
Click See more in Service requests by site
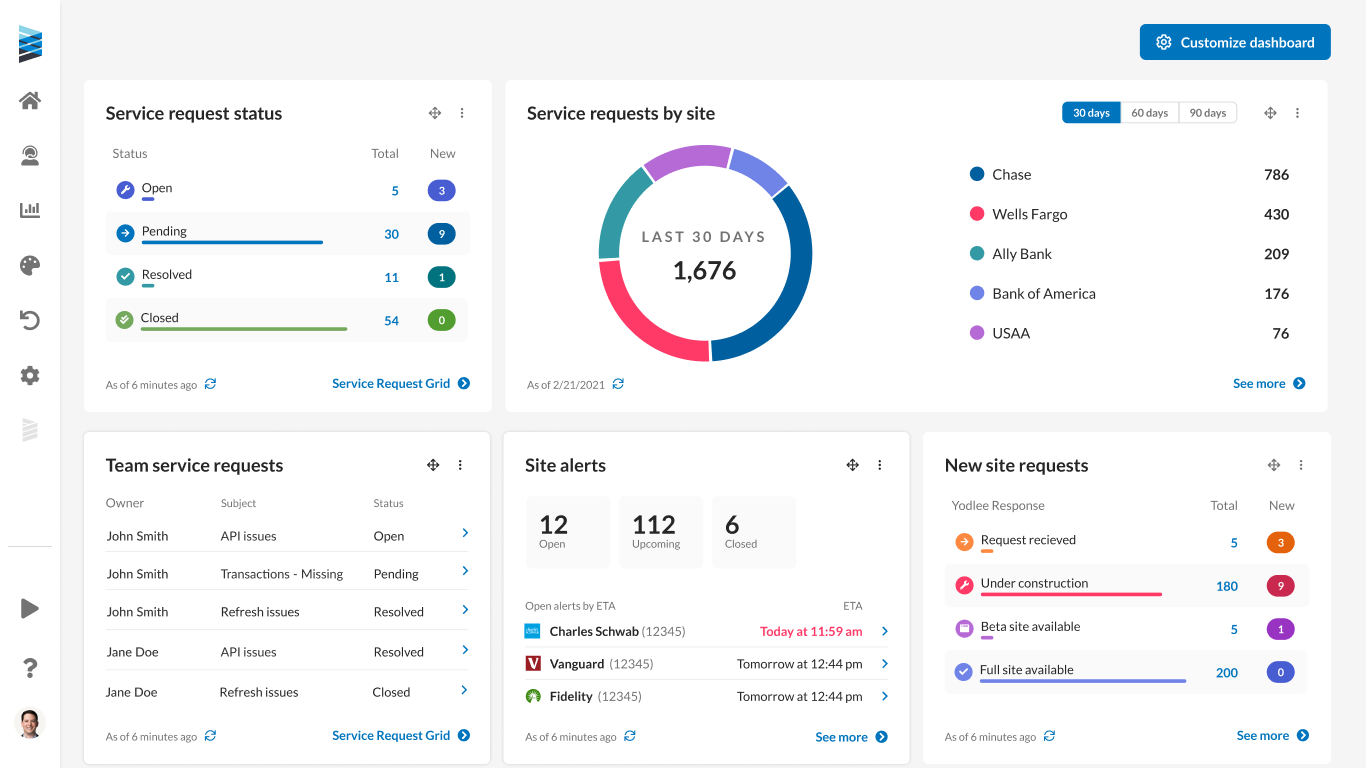point(1269,383)
